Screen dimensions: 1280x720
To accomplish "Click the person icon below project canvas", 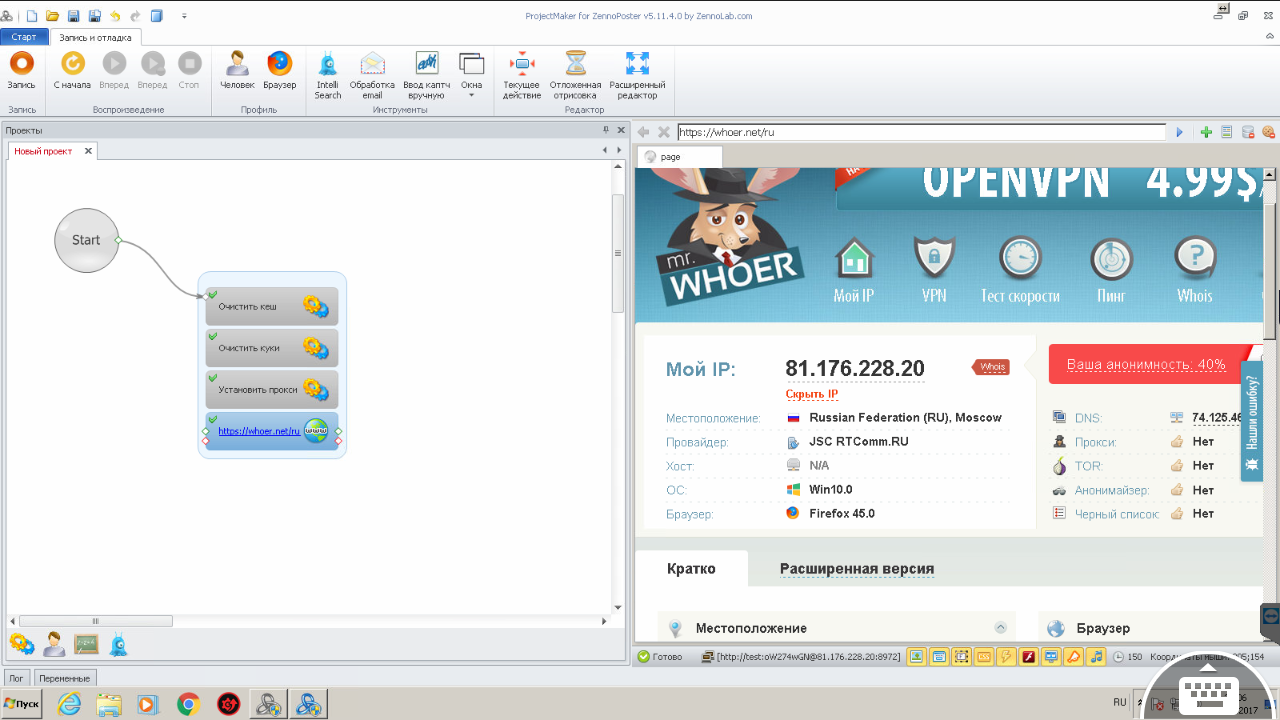I will [x=54, y=644].
